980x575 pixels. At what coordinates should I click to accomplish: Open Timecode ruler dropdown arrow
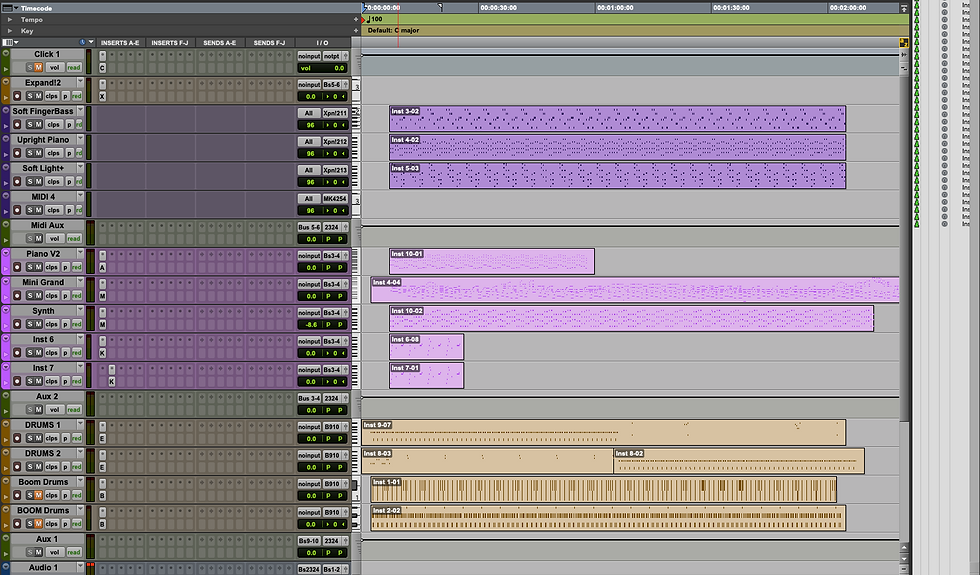click(16, 8)
